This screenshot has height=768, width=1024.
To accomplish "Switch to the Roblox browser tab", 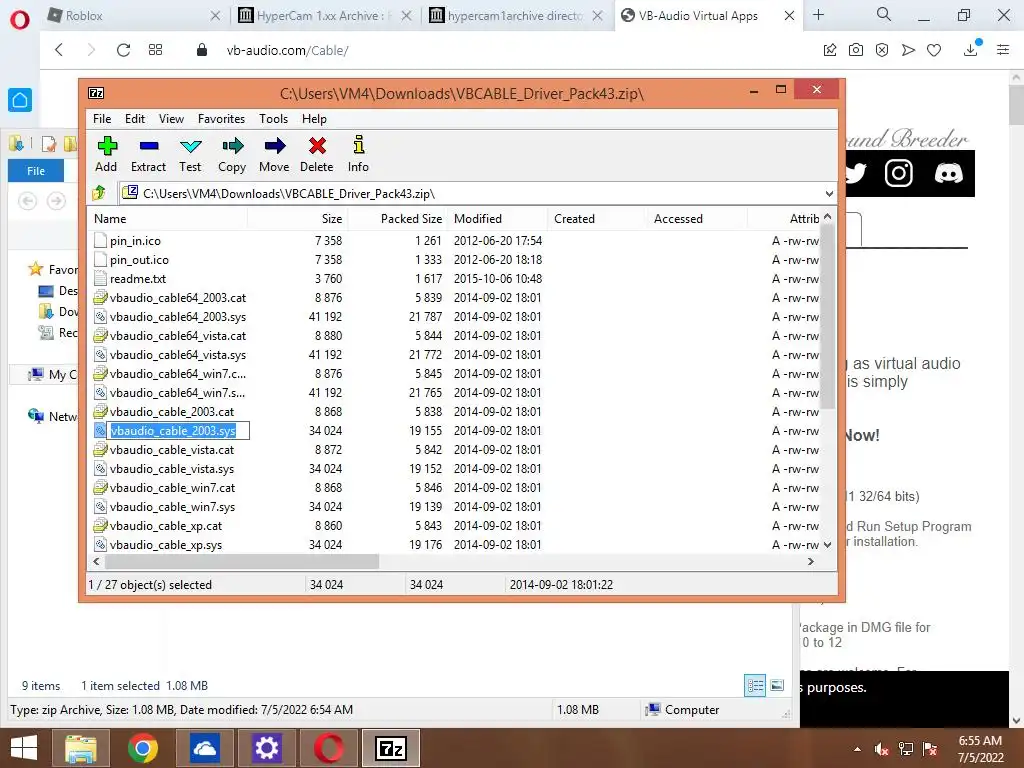I will (134, 16).
